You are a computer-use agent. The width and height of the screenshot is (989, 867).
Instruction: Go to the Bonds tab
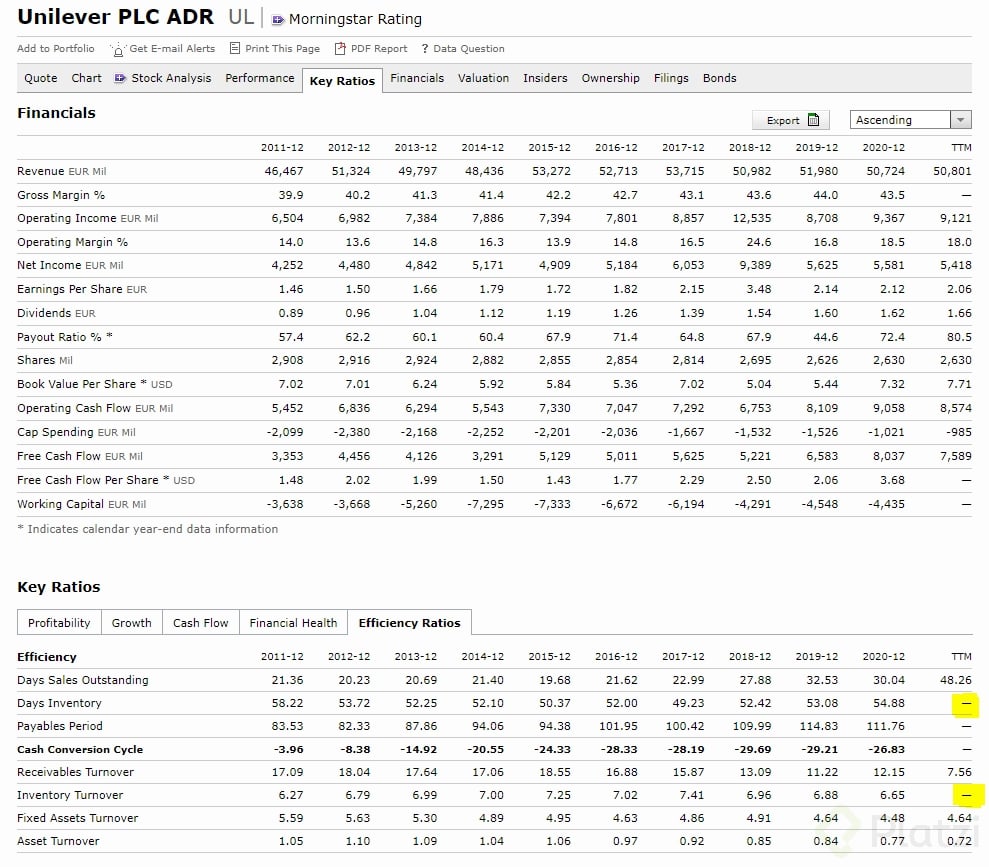720,78
